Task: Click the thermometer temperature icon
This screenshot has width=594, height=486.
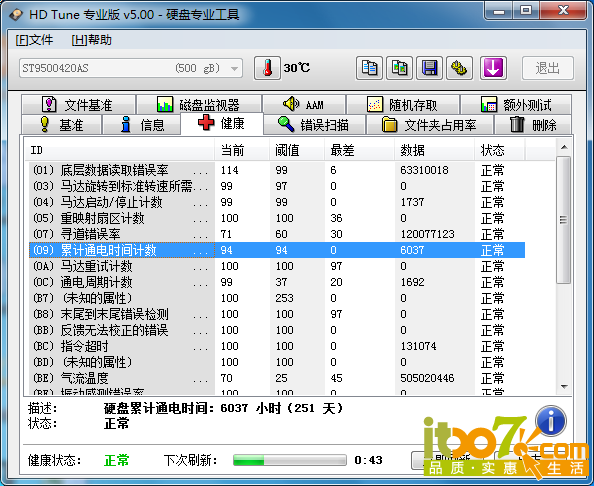Action: pyautogui.click(x=267, y=68)
